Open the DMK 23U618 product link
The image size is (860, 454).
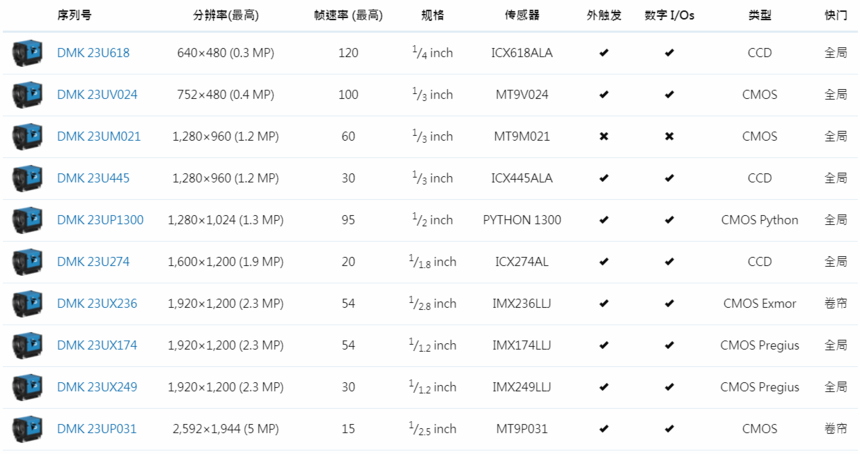click(x=93, y=53)
